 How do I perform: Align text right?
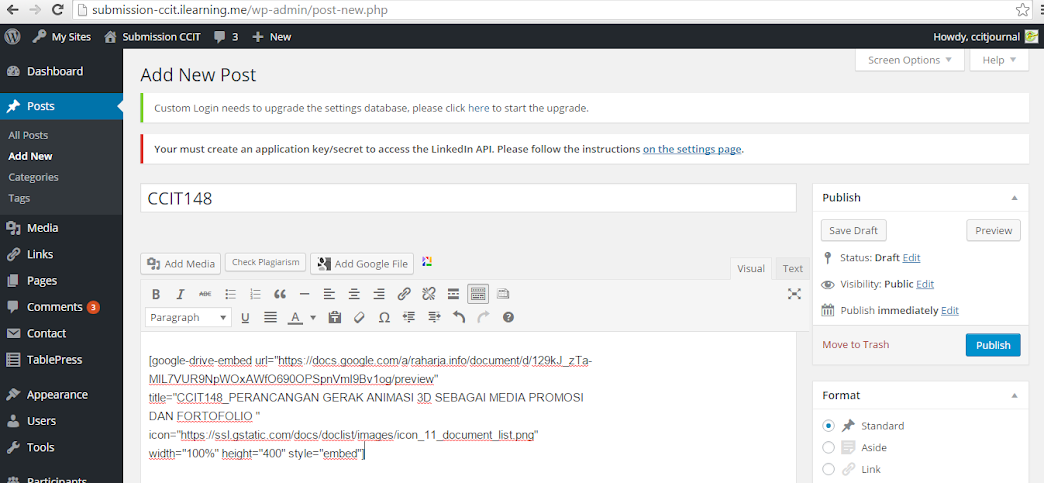click(379, 294)
